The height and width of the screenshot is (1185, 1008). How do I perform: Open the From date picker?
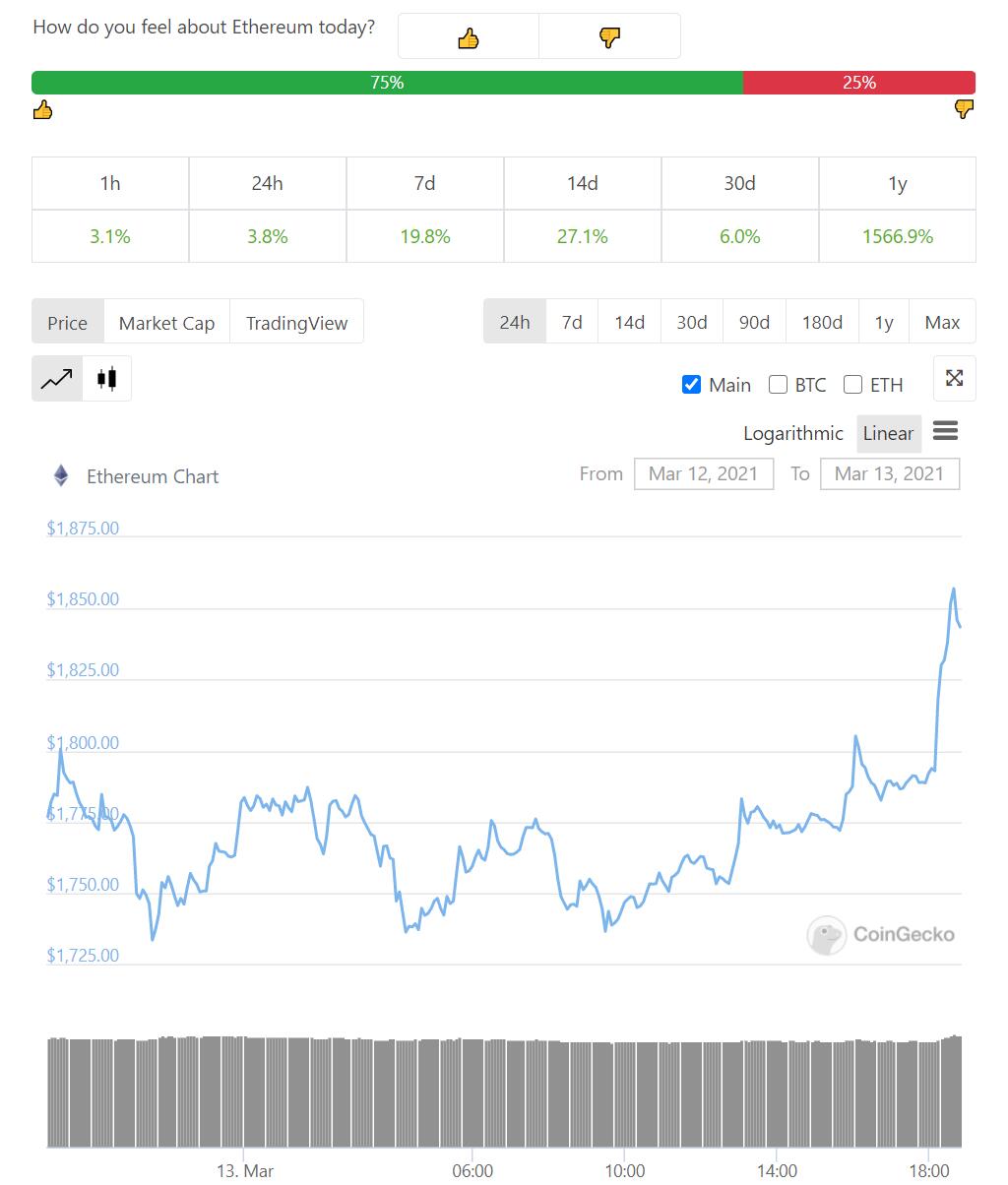[704, 473]
